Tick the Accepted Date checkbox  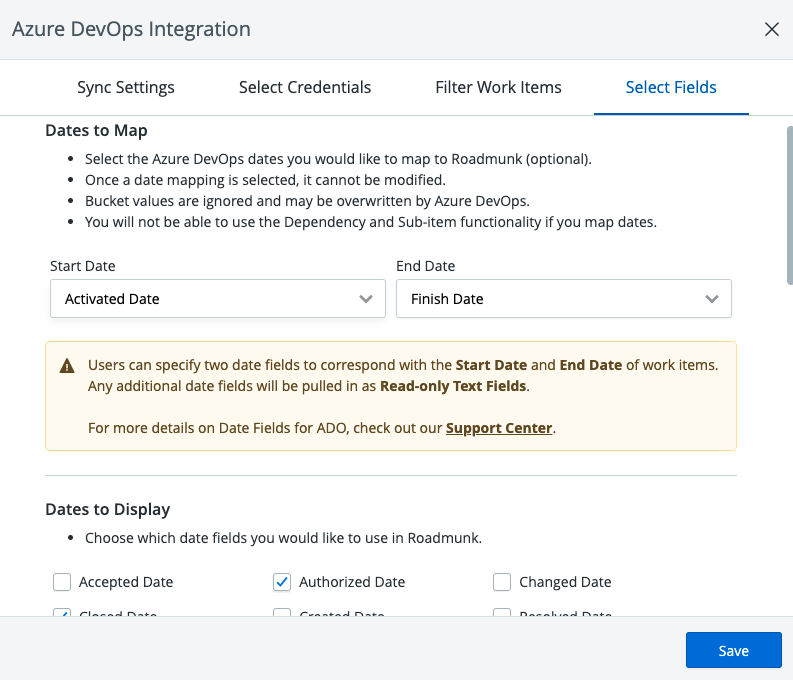[62, 582]
